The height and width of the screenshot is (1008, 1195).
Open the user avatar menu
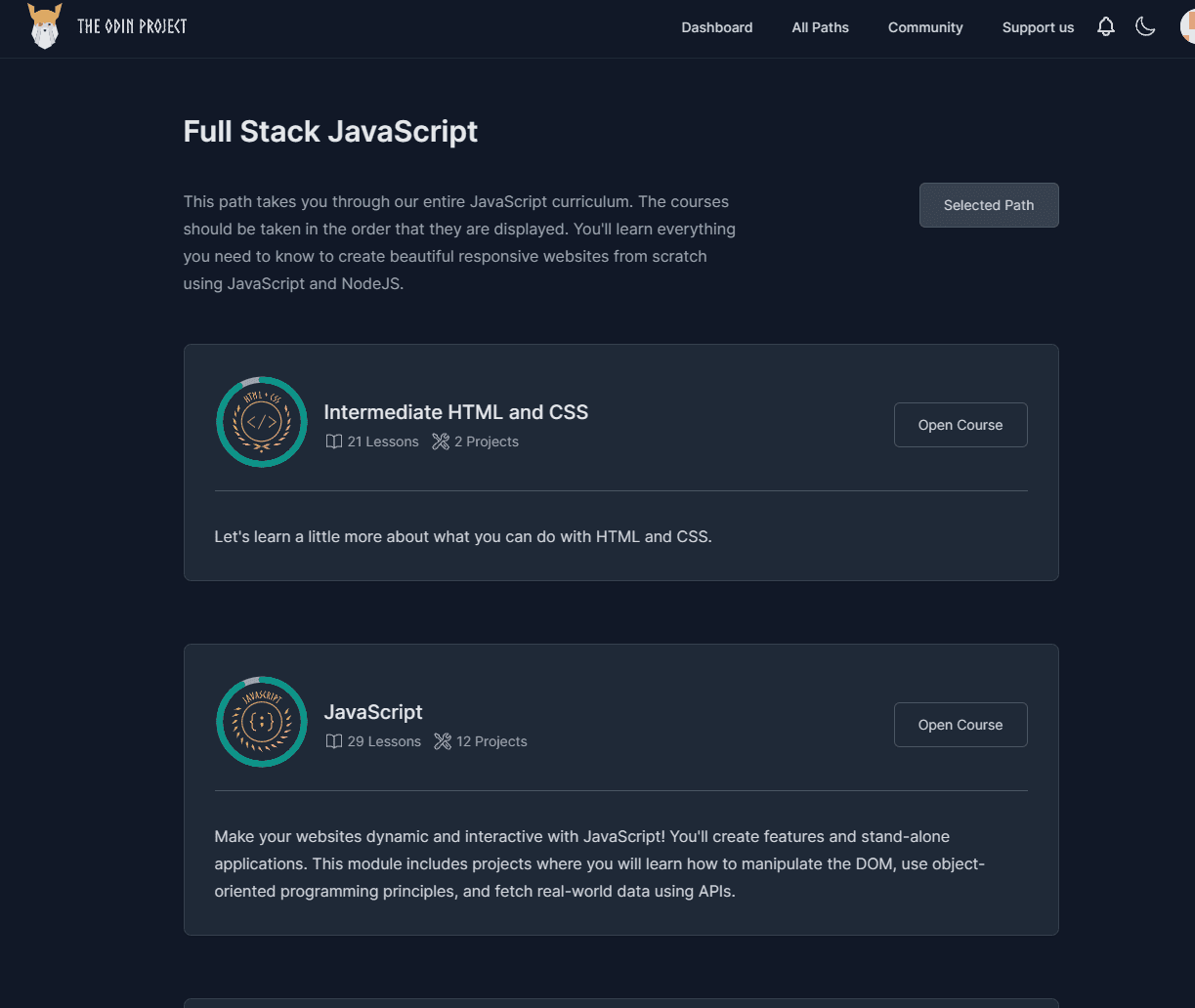click(x=1187, y=27)
